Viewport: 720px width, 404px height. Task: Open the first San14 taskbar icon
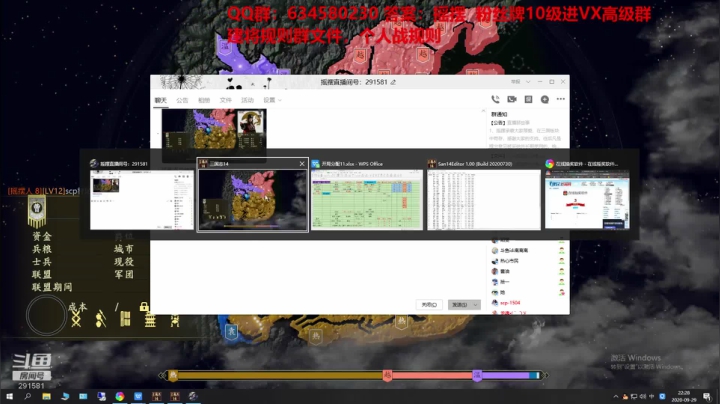[x=157, y=396]
